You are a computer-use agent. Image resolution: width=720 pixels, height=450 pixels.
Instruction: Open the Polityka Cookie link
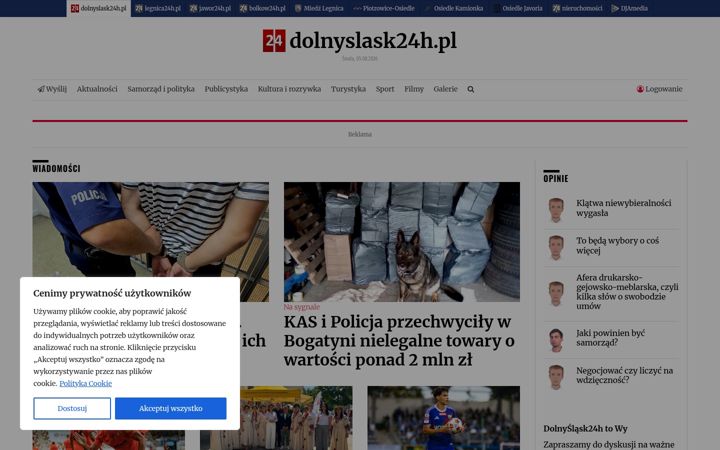coord(85,383)
